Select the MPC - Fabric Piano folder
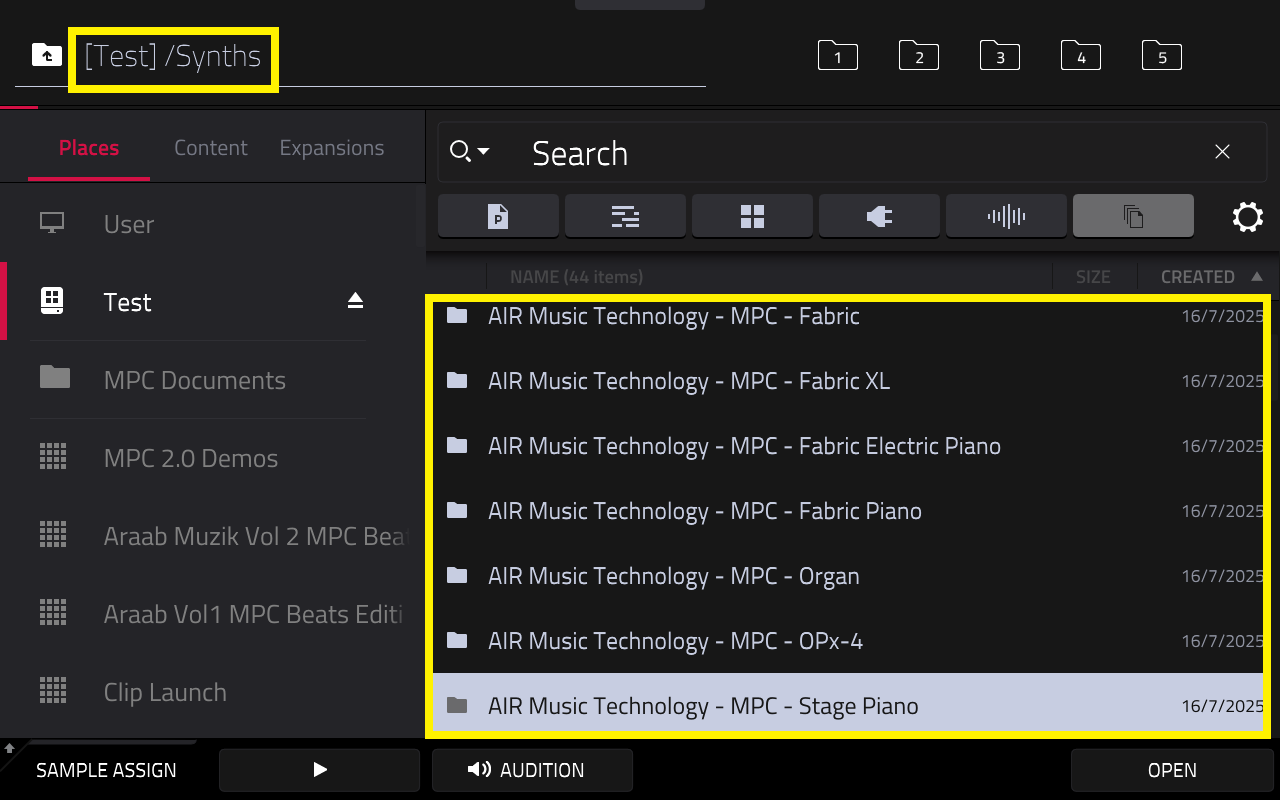The width and height of the screenshot is (1280, 800). coord(849,511)
